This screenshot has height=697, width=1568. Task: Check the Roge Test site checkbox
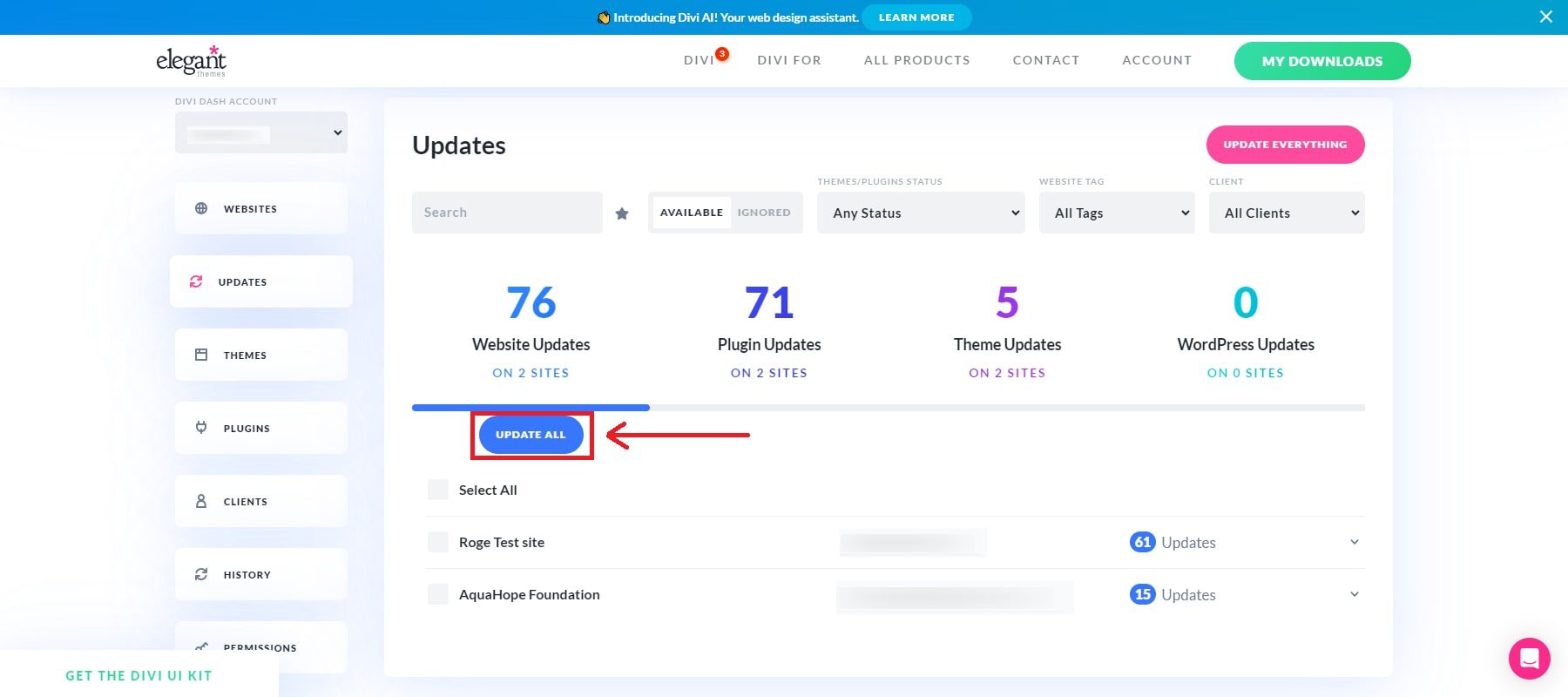pos(438,542)
